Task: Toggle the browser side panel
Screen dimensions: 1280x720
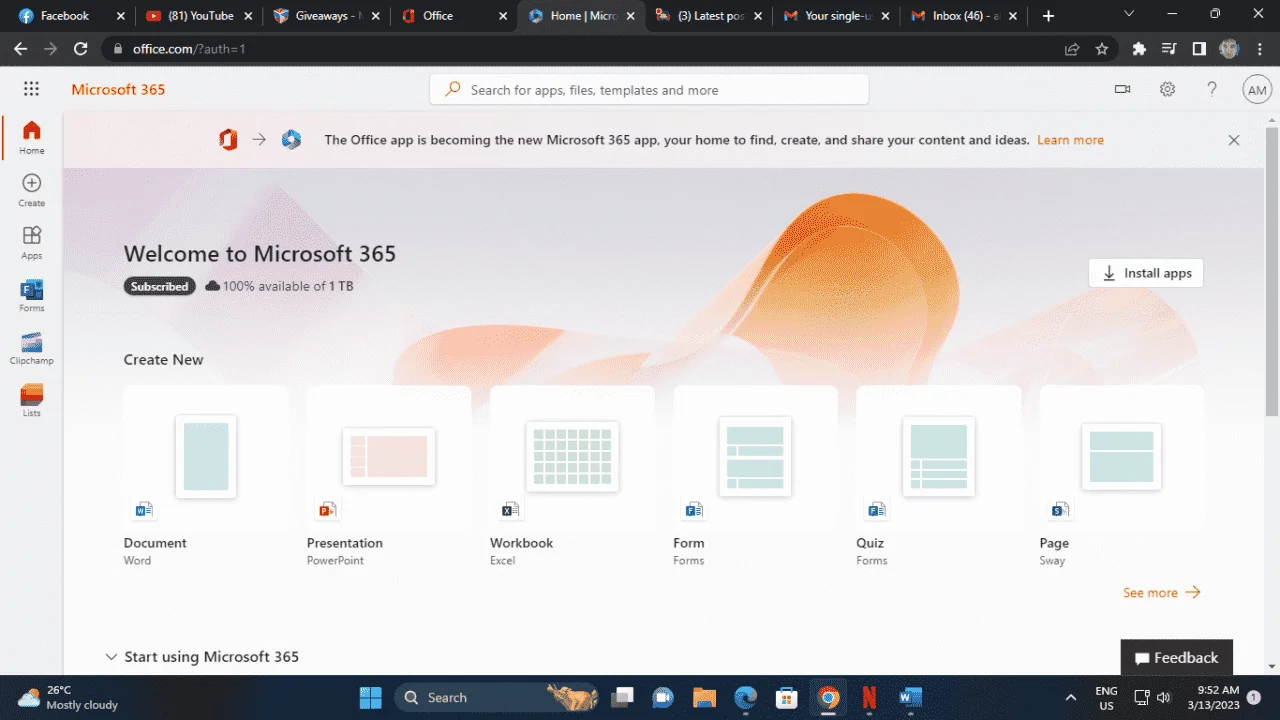Action: [1199, 49]
